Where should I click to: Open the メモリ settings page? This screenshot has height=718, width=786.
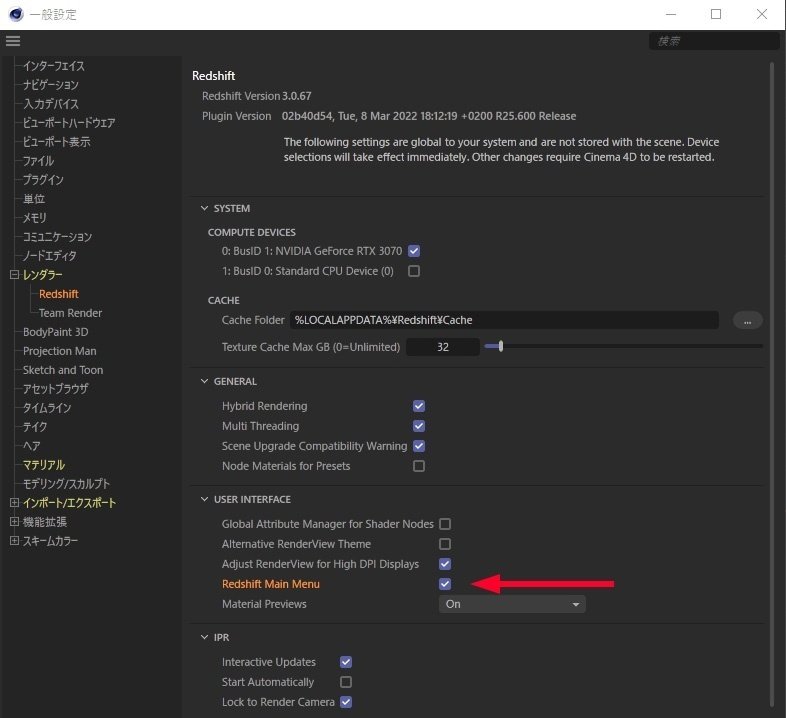pos(35,218)
